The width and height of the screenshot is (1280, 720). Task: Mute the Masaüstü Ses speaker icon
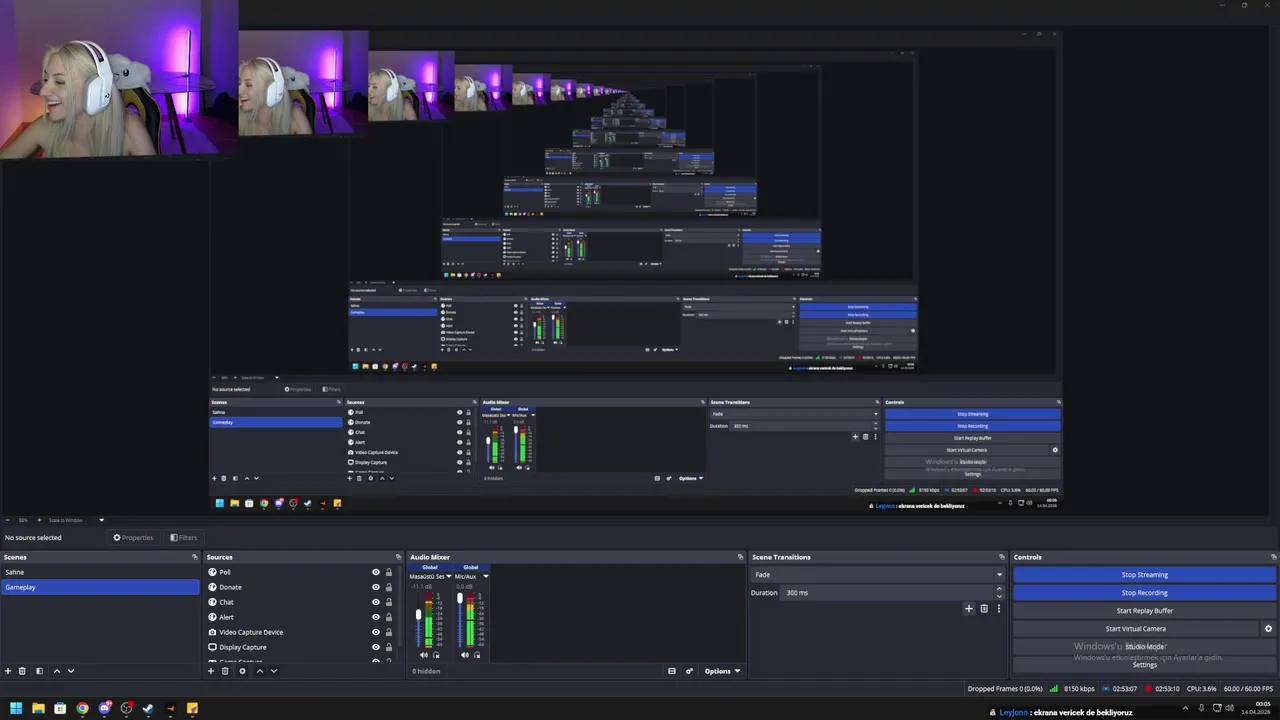[x=423, y=655]
